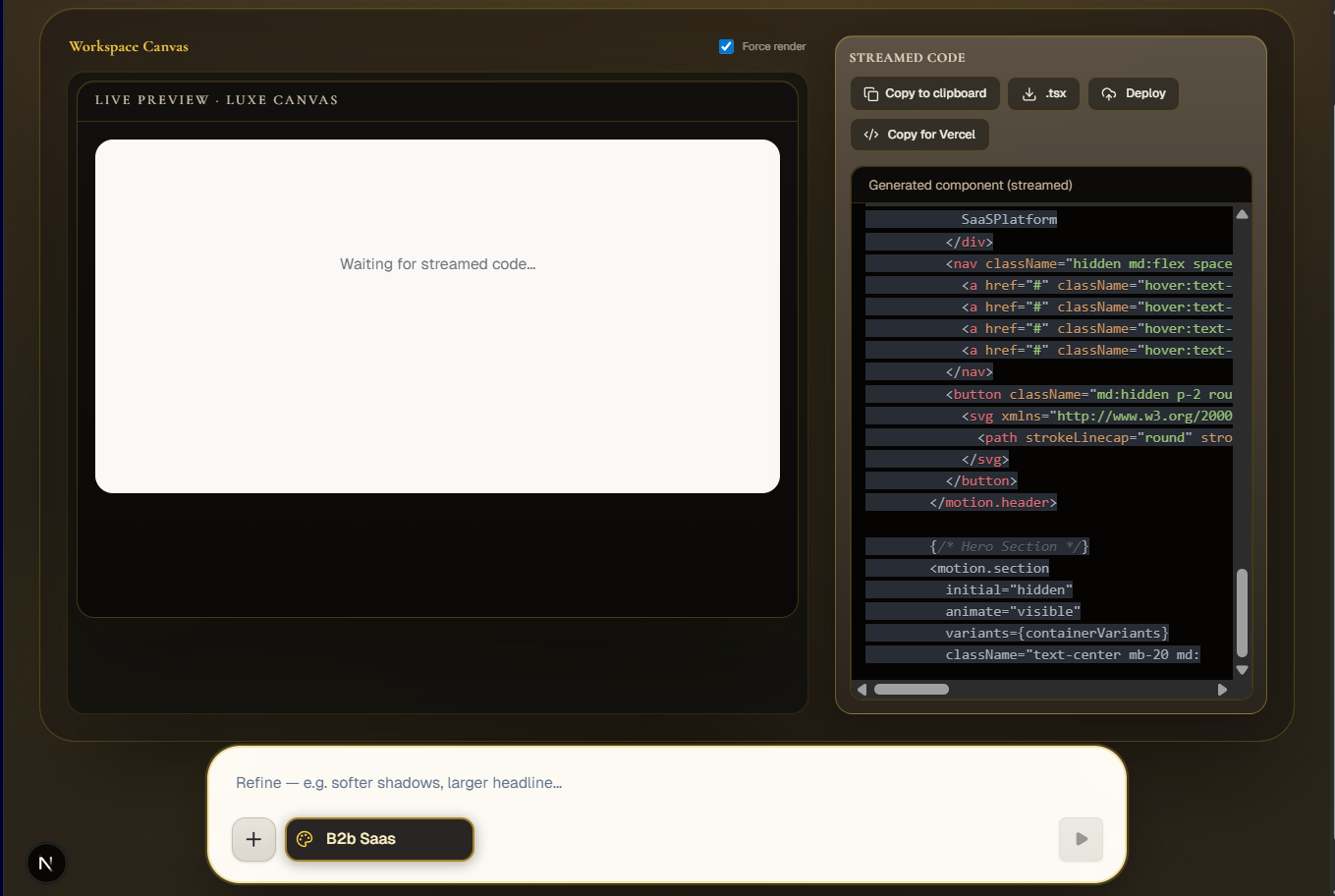Viewport: 1335px width, 896px height.
Task: Click the 'variants={containerVariants}' code line
Action: tap(1057, 634)
